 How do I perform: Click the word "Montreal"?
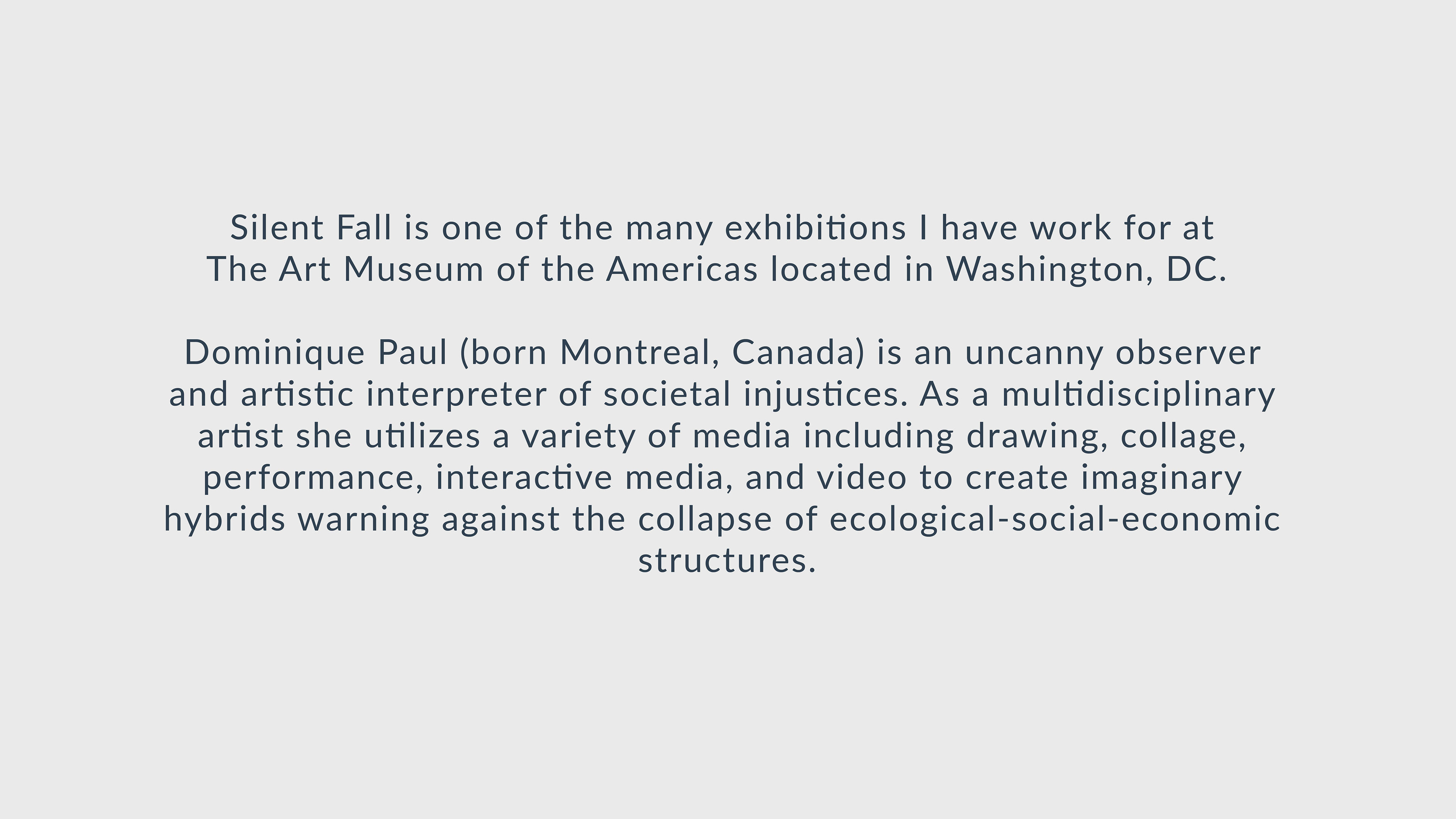pos(635,352)
